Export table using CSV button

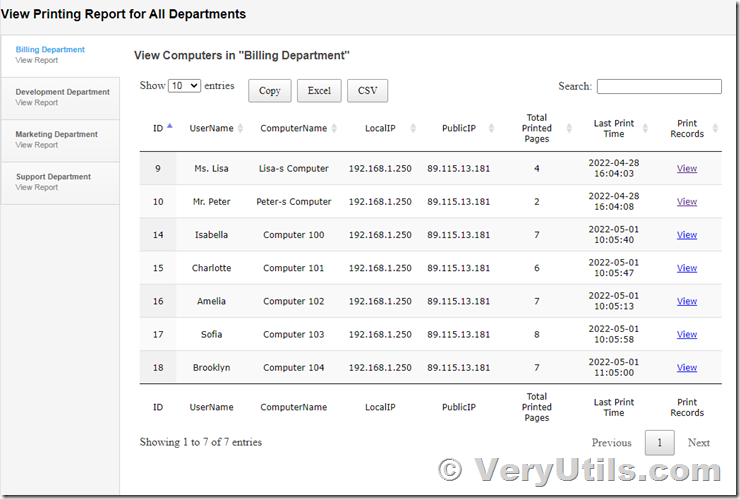click(368, 91)
